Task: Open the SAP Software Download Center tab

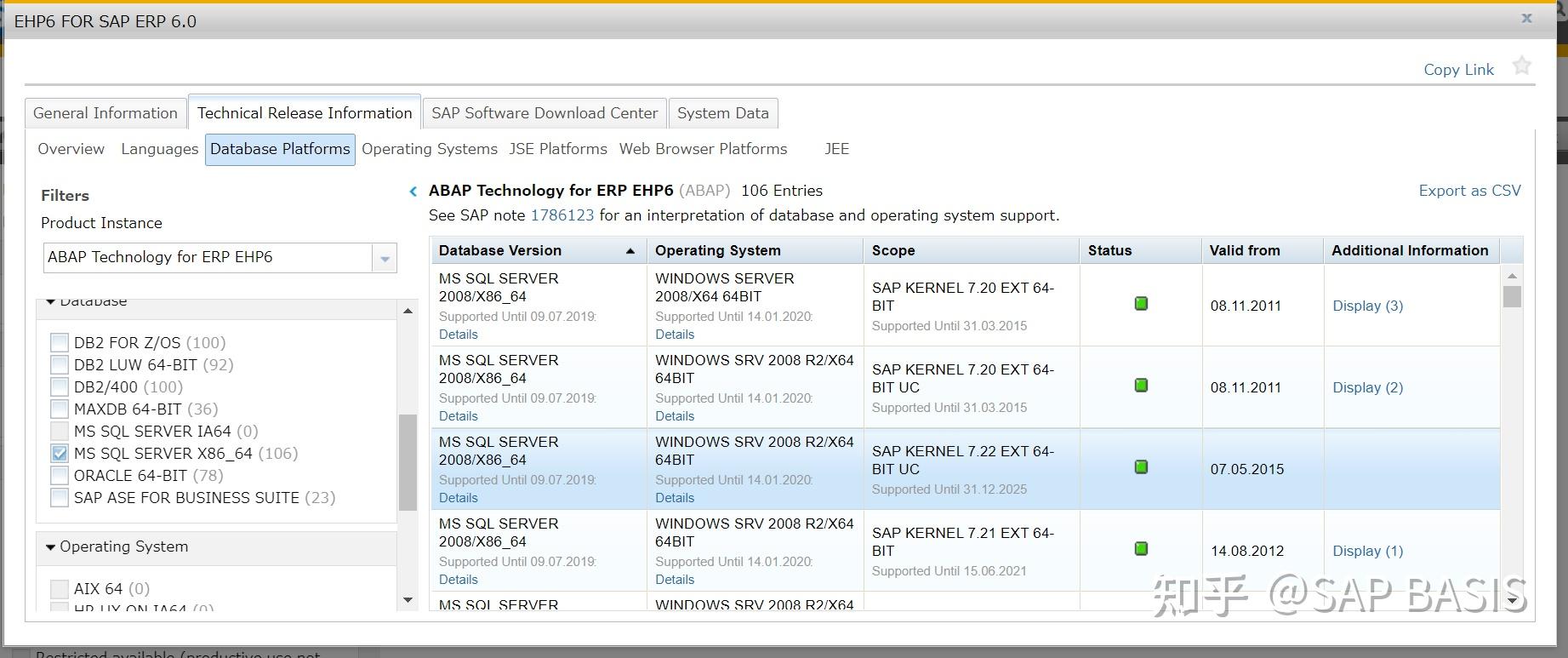Action: point(545,113)
